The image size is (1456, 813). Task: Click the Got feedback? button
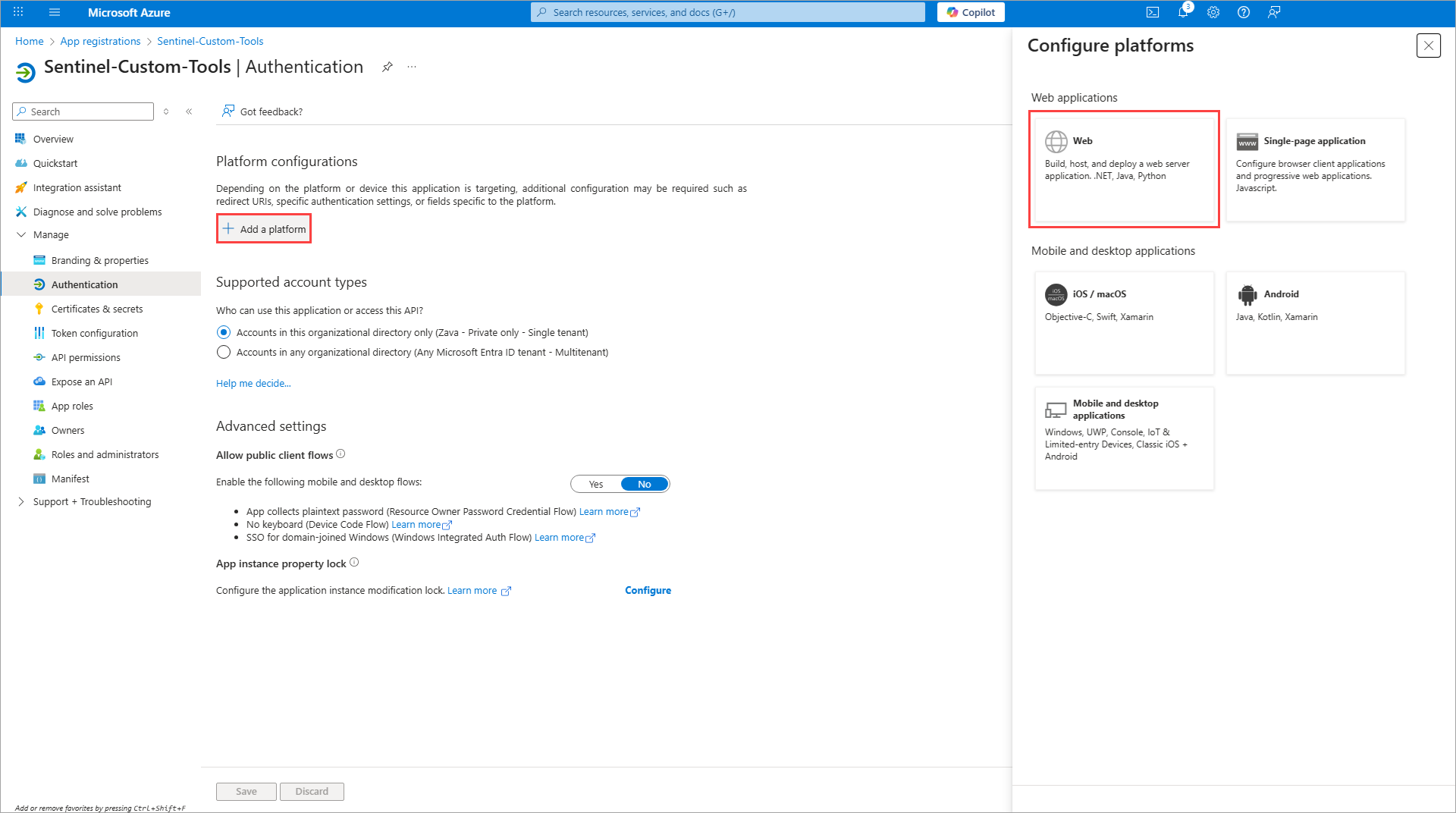pos(262,111)
